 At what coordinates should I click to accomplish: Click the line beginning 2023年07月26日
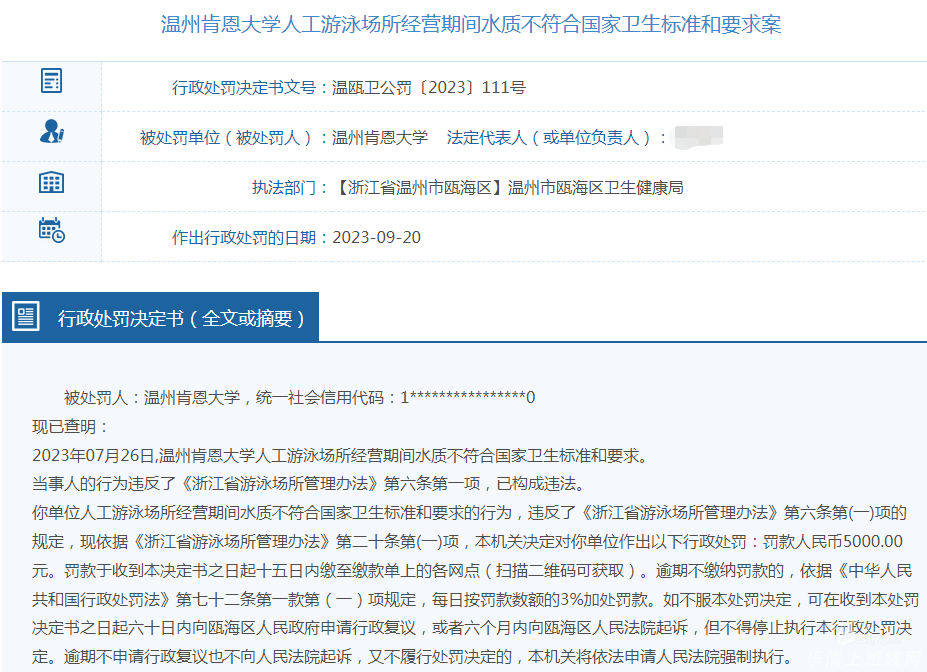(342, 455)
